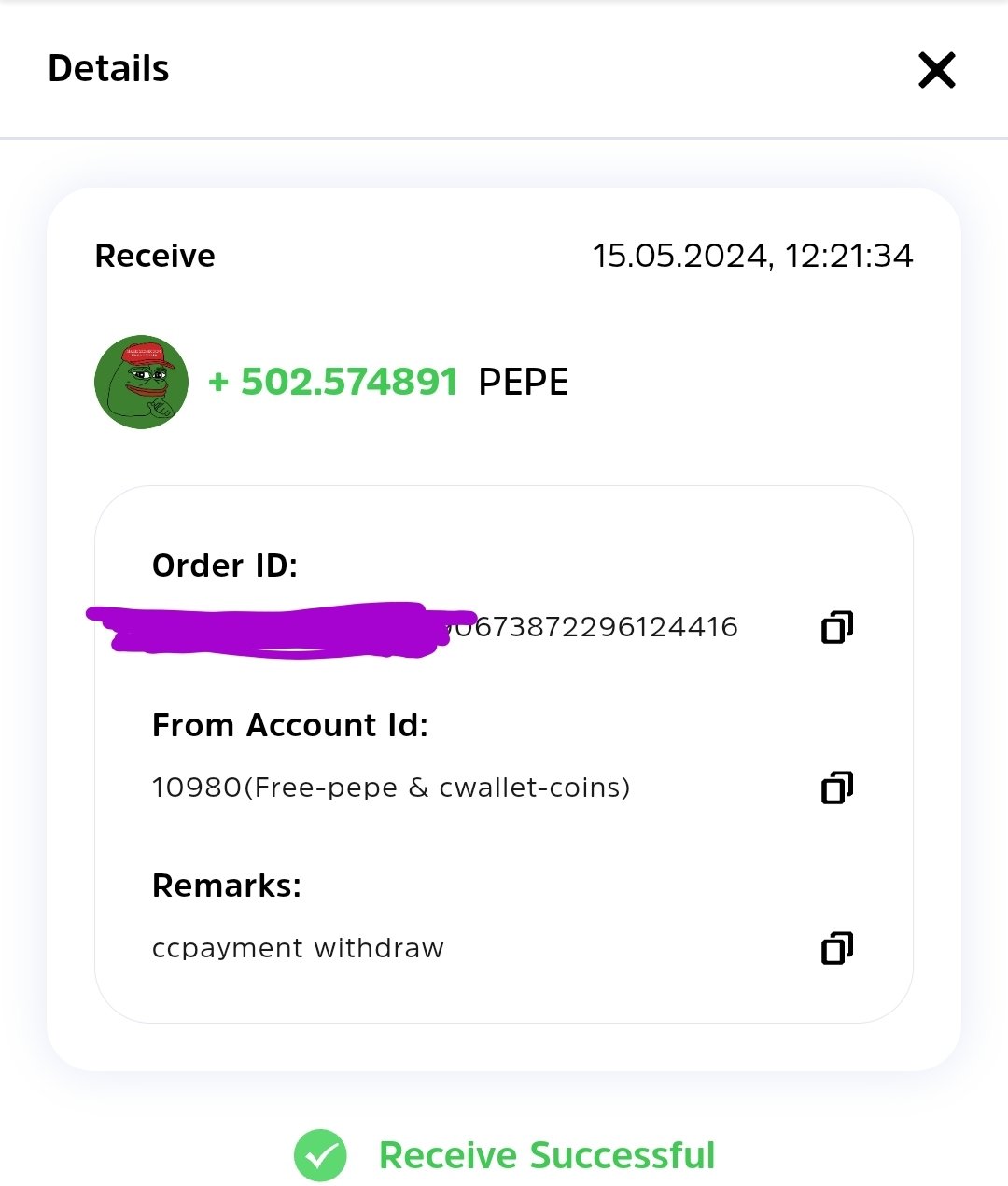Tap the Remarks label
This screenshot has height=1186, width=1008.
pyautogui.click(x=227, y=886)
